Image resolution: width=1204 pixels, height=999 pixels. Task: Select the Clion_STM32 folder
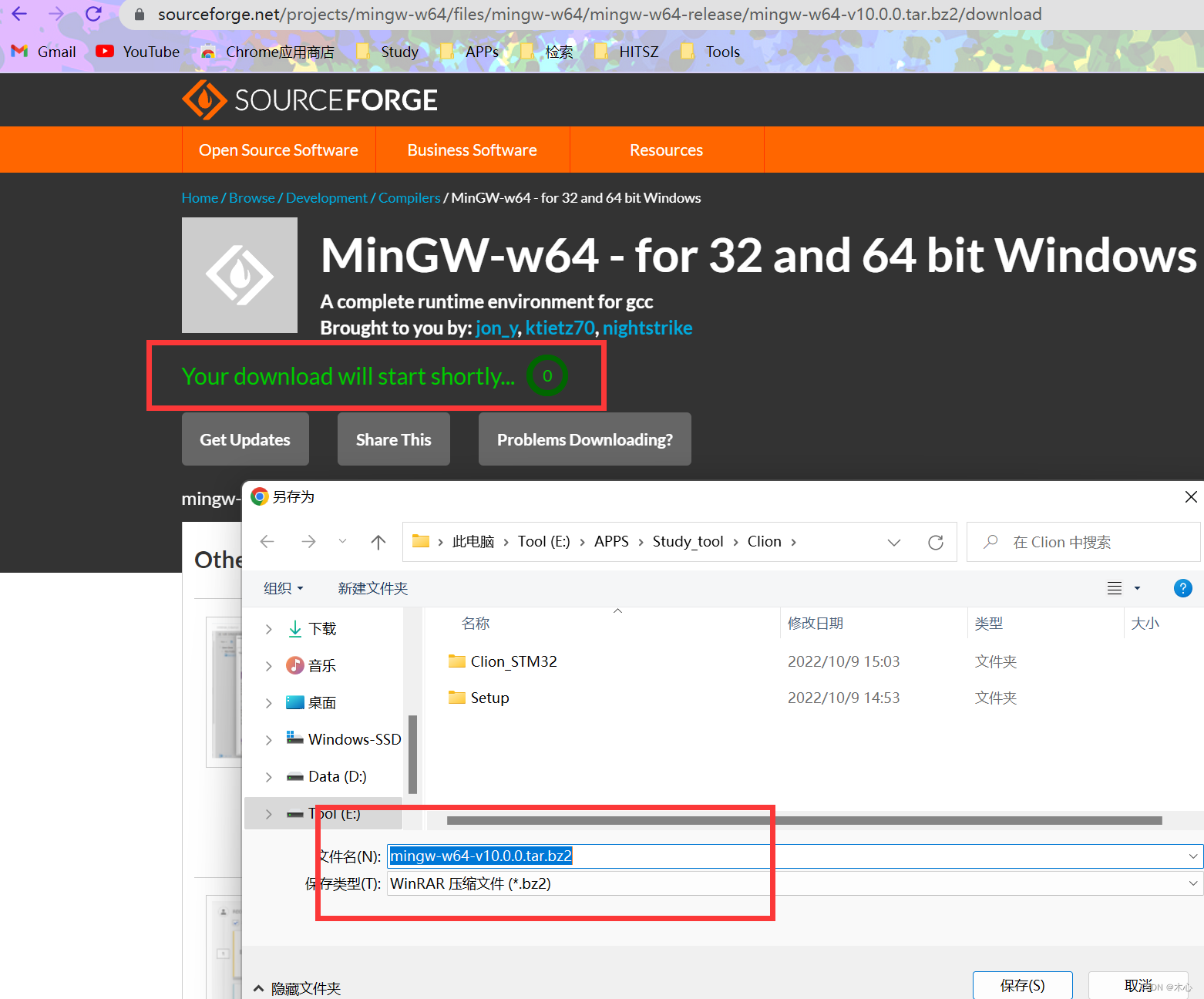tap(503, 661)
